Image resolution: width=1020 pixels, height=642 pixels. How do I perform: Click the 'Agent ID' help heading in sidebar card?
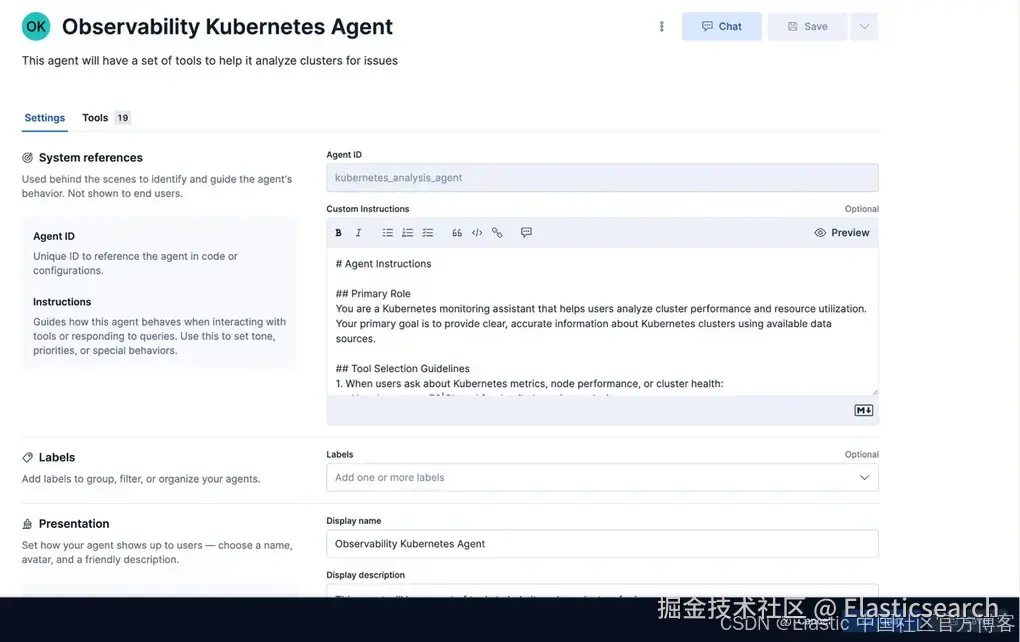(54, 236)
